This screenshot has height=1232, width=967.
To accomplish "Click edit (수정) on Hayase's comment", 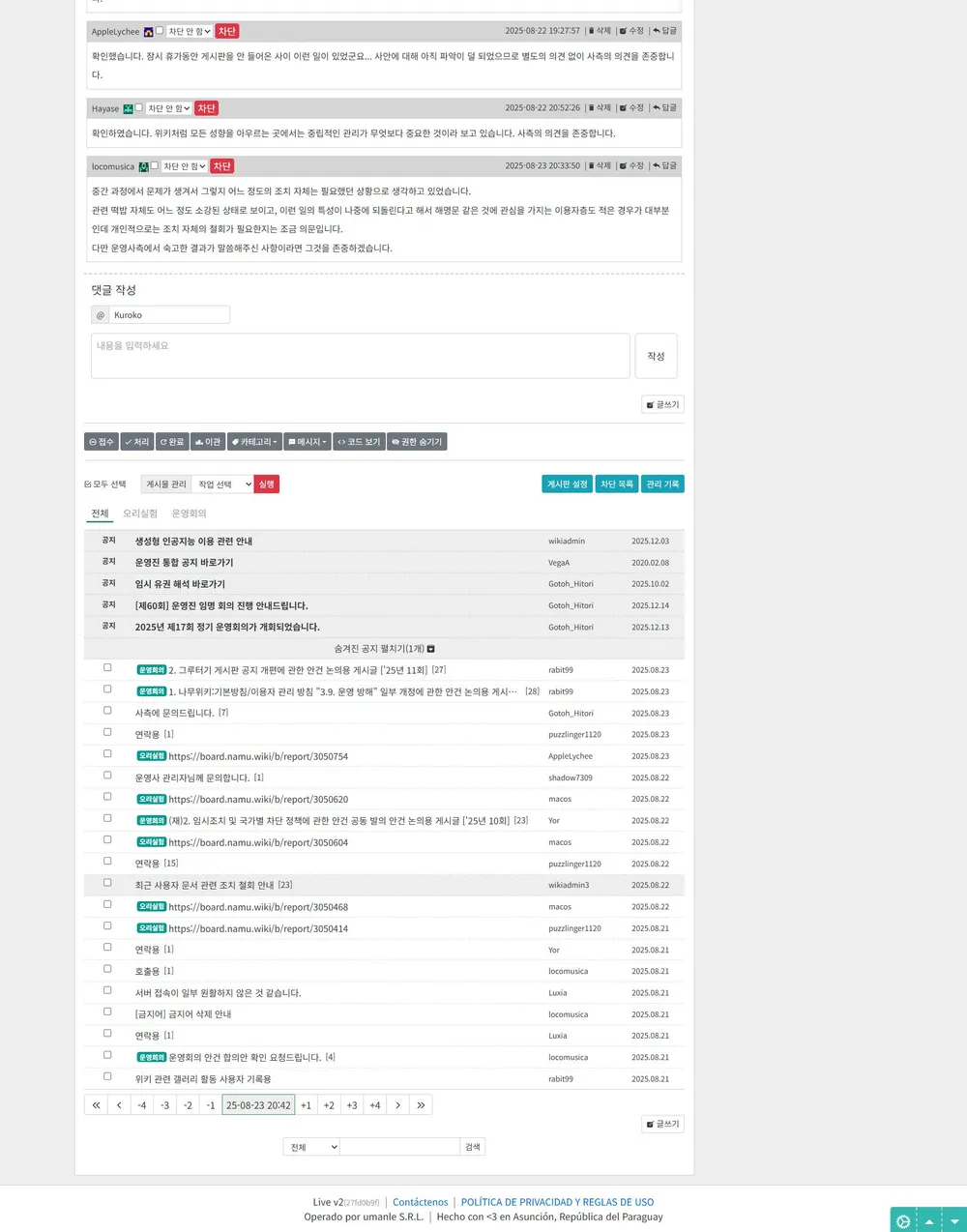I will 631,108.
